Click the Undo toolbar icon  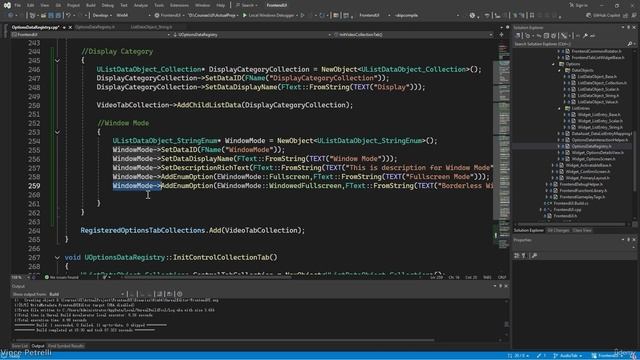pos(68,16)
